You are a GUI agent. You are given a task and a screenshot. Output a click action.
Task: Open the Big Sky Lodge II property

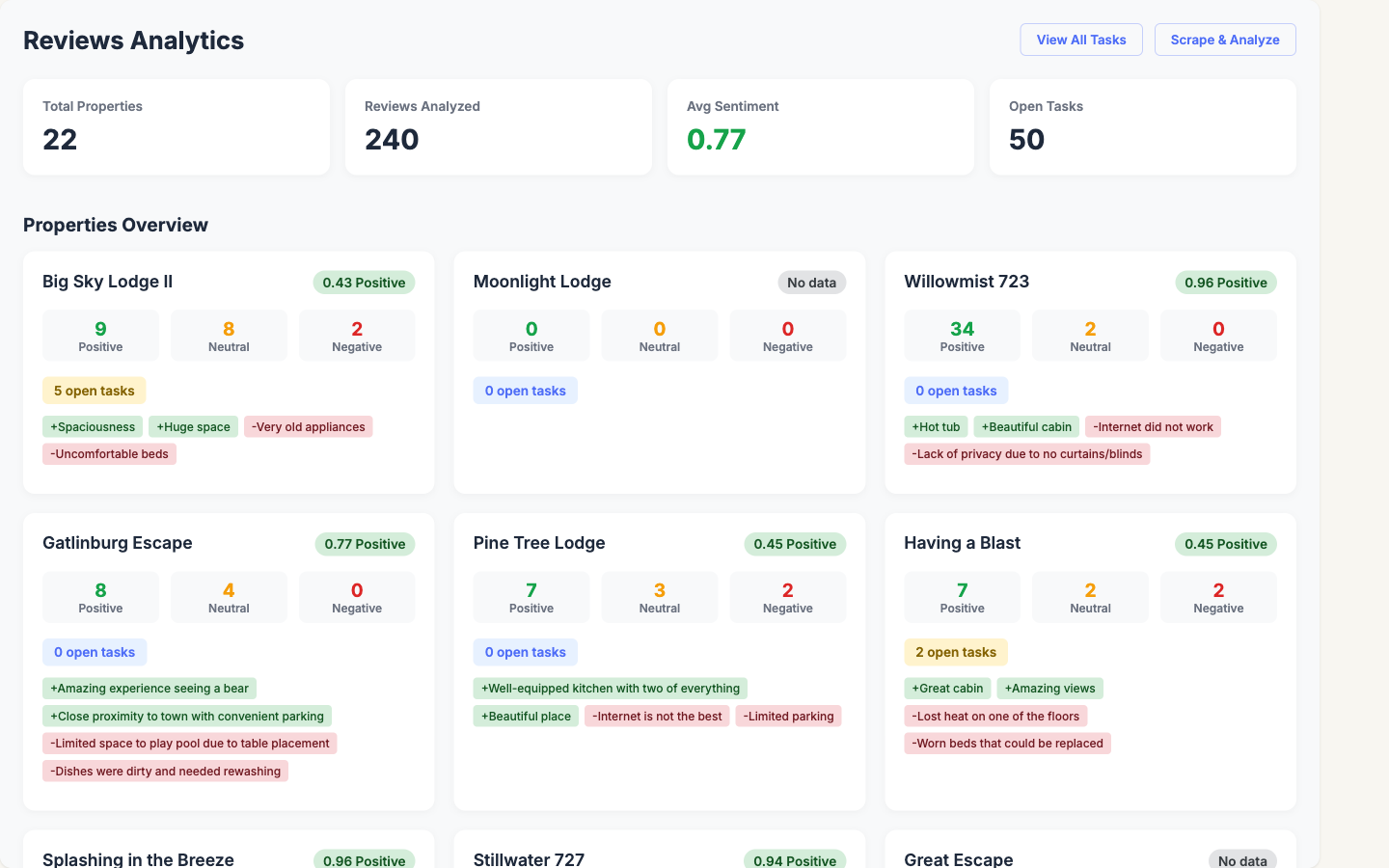tap(107, 282)
